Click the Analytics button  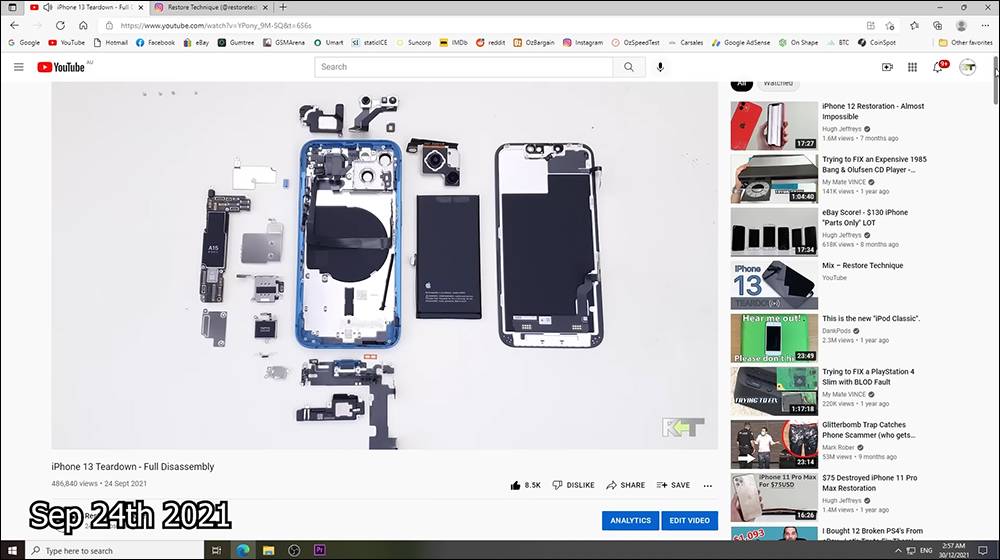pyautogui.click(x=630, y=520)
